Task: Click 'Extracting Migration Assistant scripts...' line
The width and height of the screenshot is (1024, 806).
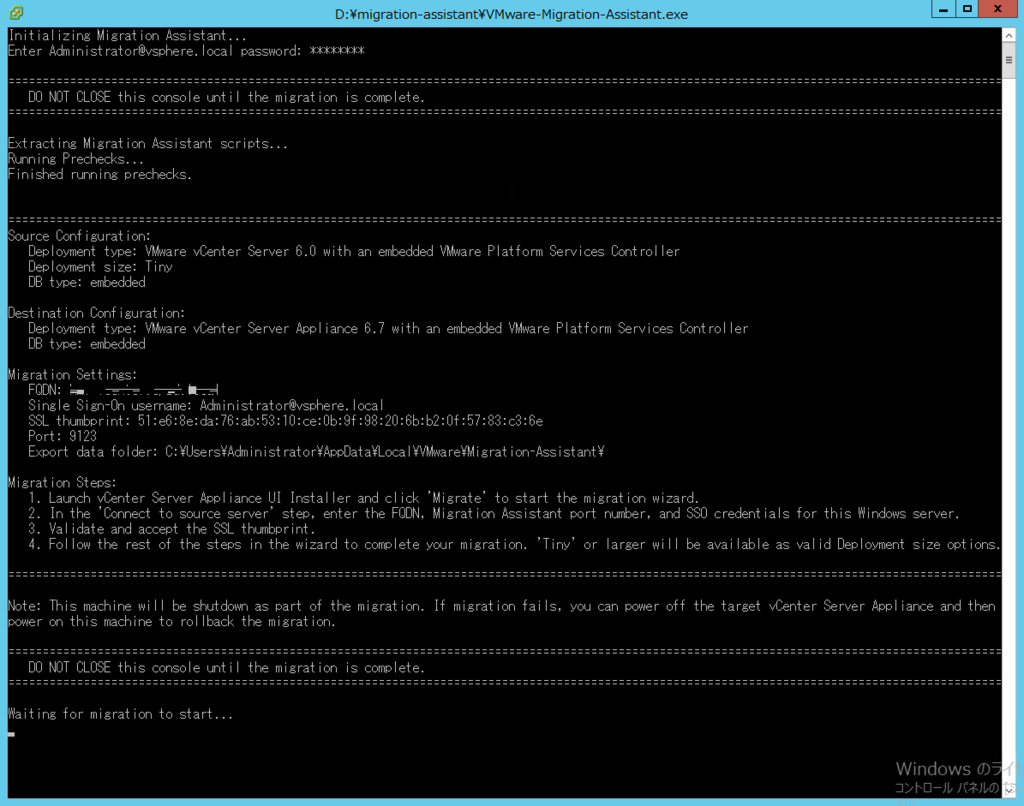Action: point(148,144)
